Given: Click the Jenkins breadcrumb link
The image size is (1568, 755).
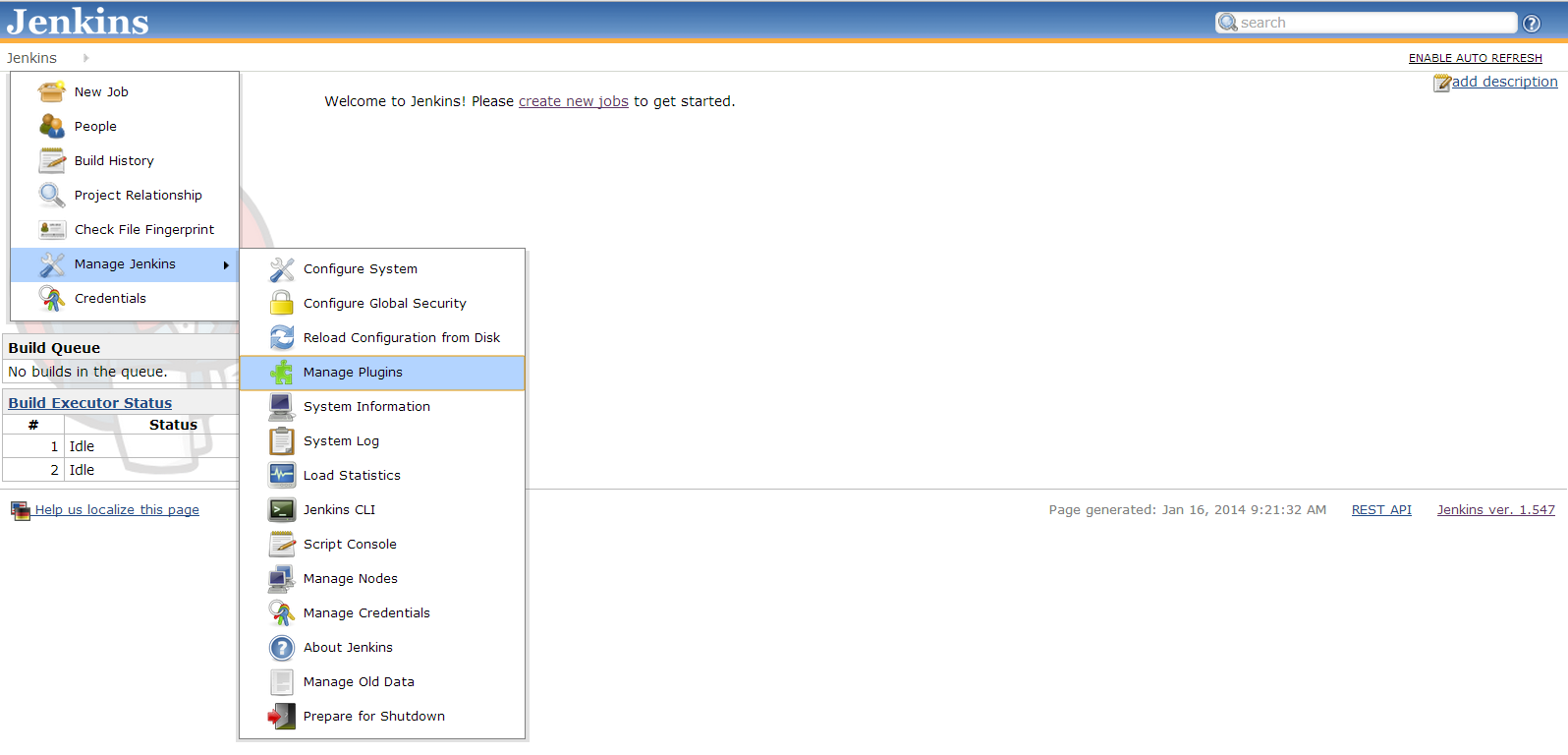Looking at the screenshot, I should [x=31, y=58].
